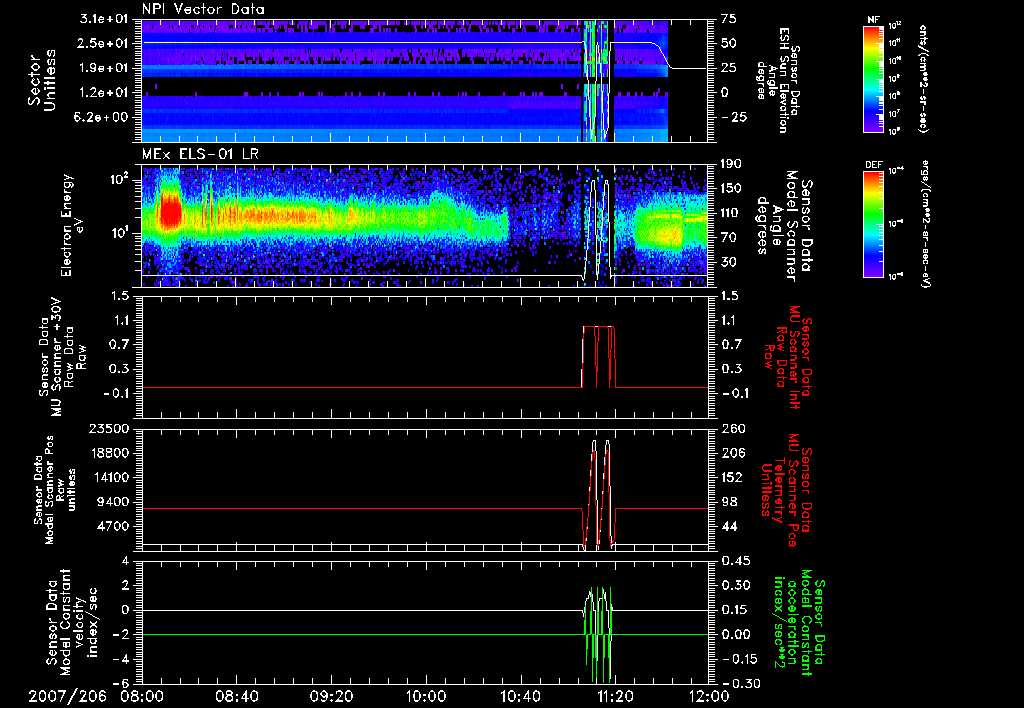
Task: Click the bright red electron burst near 08:10
Action: (x=170, y=213)
